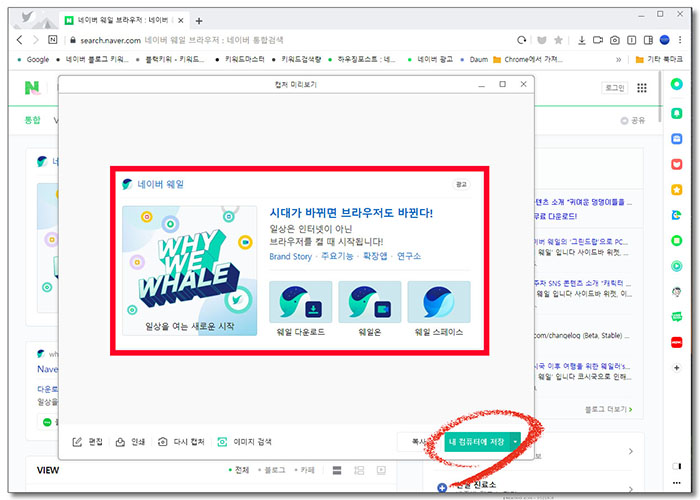The height and width of the screenshot is (500, 700).
Task: Click the star bookmark icon in address bar
Action: click(x=558, y=40)
